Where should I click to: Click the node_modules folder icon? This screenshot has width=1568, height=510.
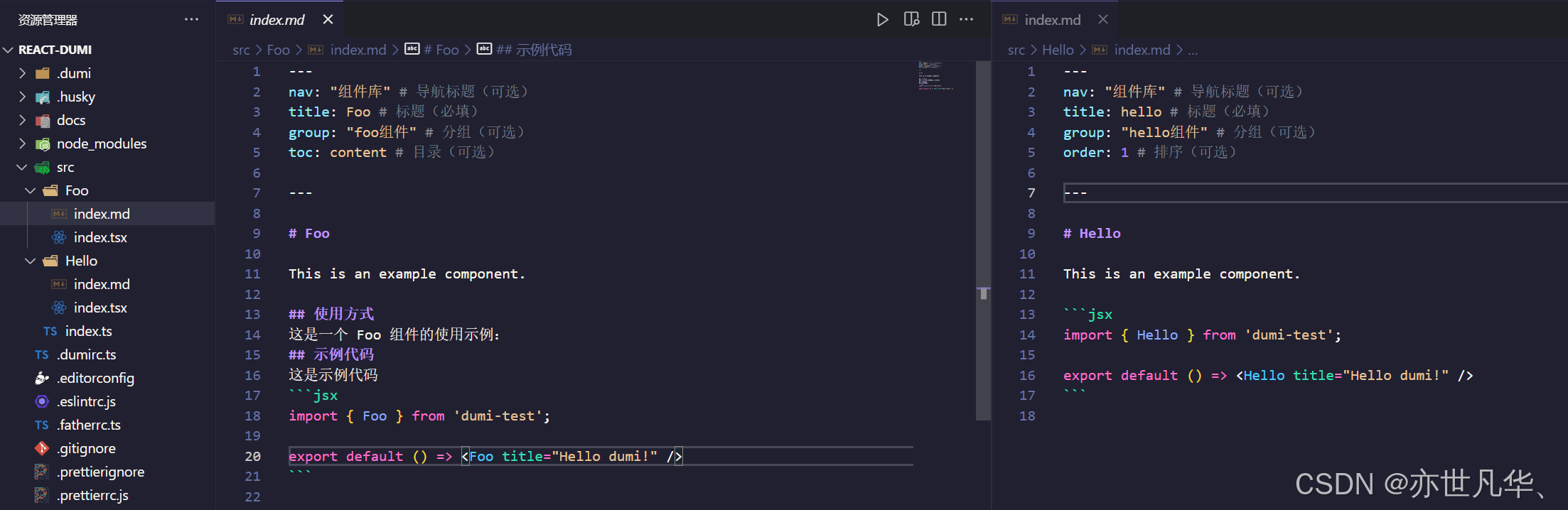[43, 143]
